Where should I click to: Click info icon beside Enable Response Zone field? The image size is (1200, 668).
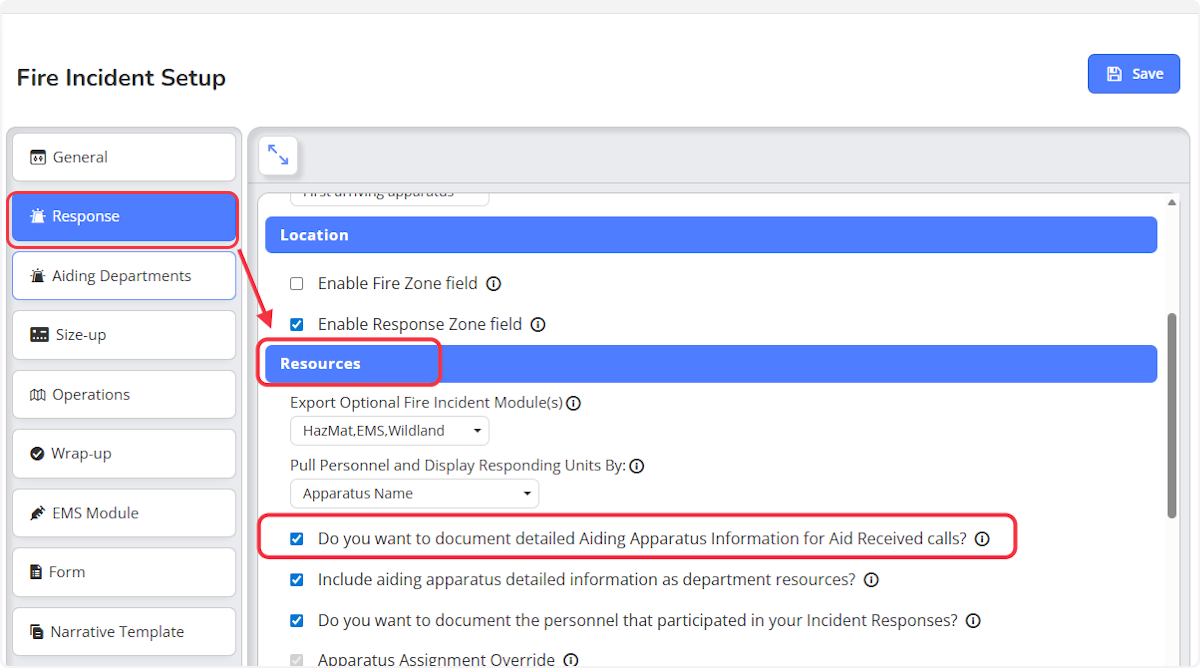537,325
